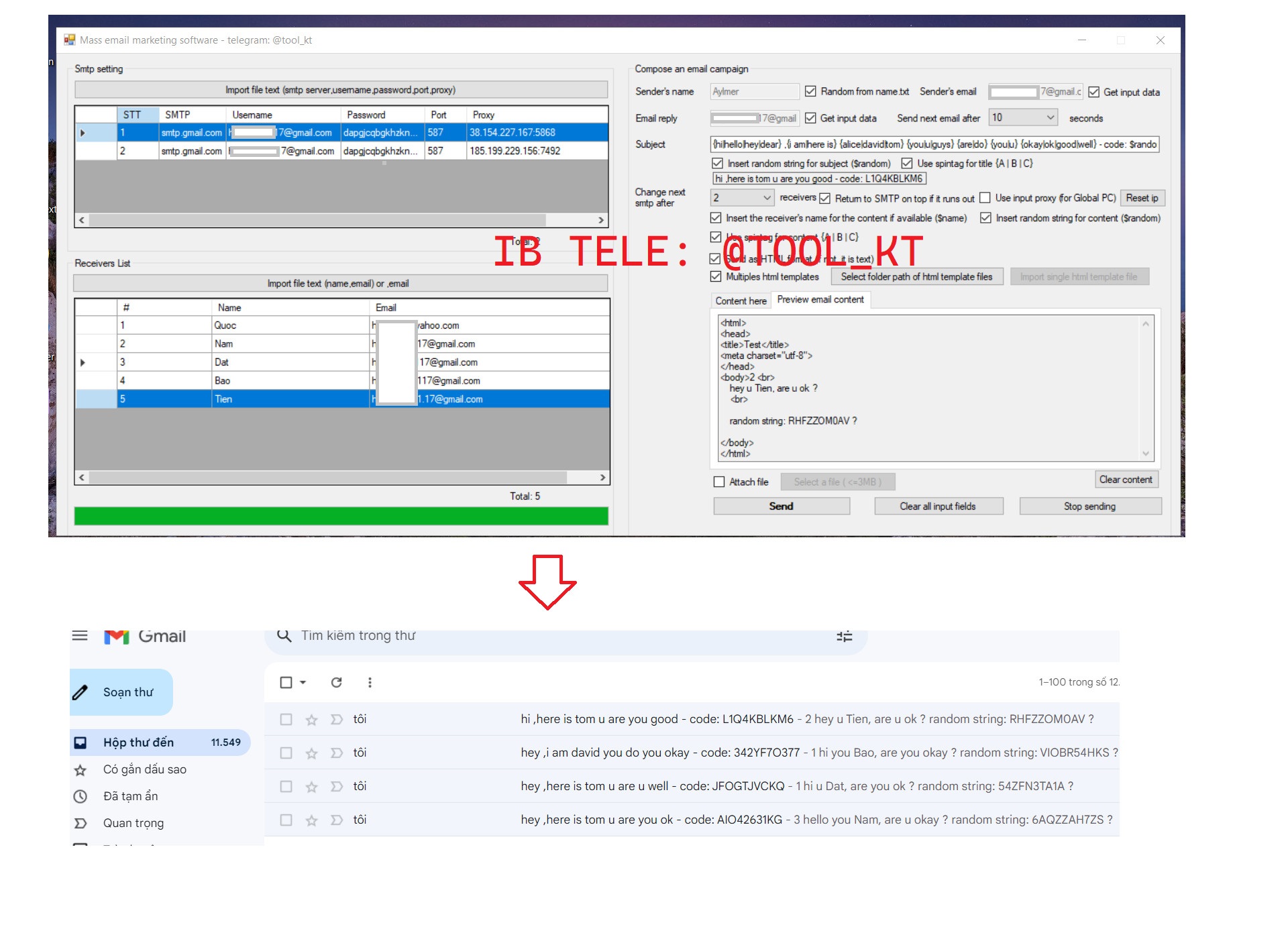Click Import file text smtp server button

pos(341,90)
